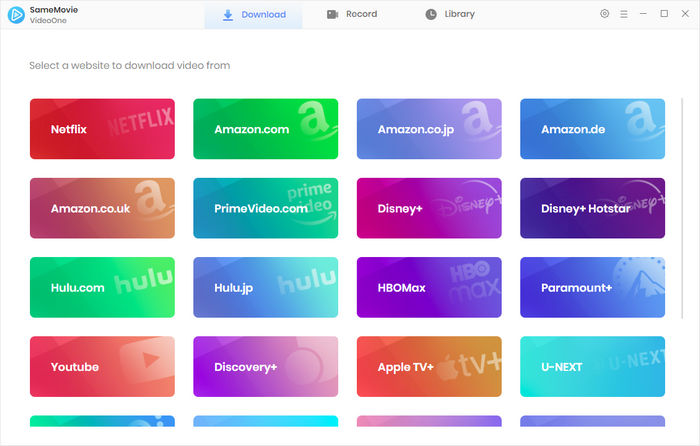Open the Library tab
Image resolution: width=700 pixels, height=446 pixels.
[x=450, y=14]
